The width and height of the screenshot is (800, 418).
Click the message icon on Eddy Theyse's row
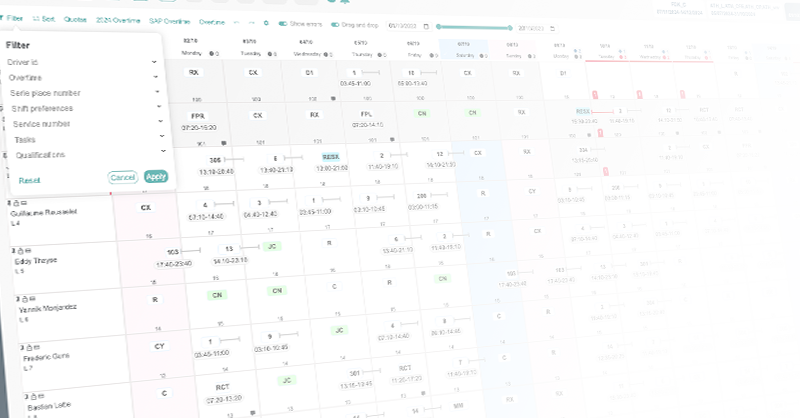pos(28,251)
